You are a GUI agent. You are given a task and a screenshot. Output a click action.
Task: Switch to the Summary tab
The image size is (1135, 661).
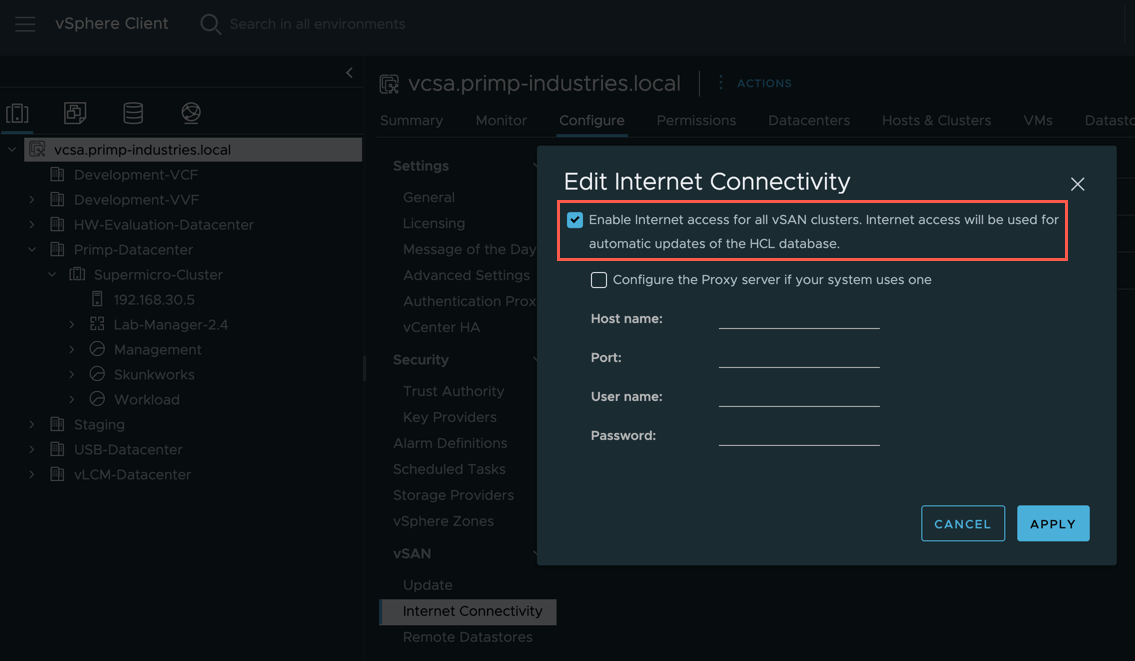click(411, 120)
